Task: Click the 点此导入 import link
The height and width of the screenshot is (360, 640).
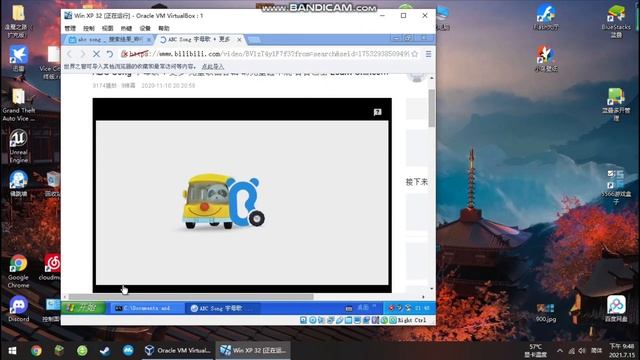Action: 213,67
